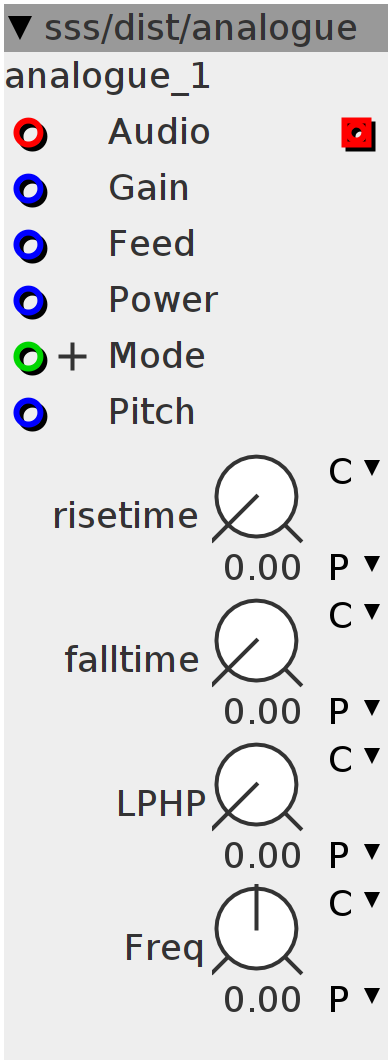Click the blue Gain inlet port

[30, 189]
